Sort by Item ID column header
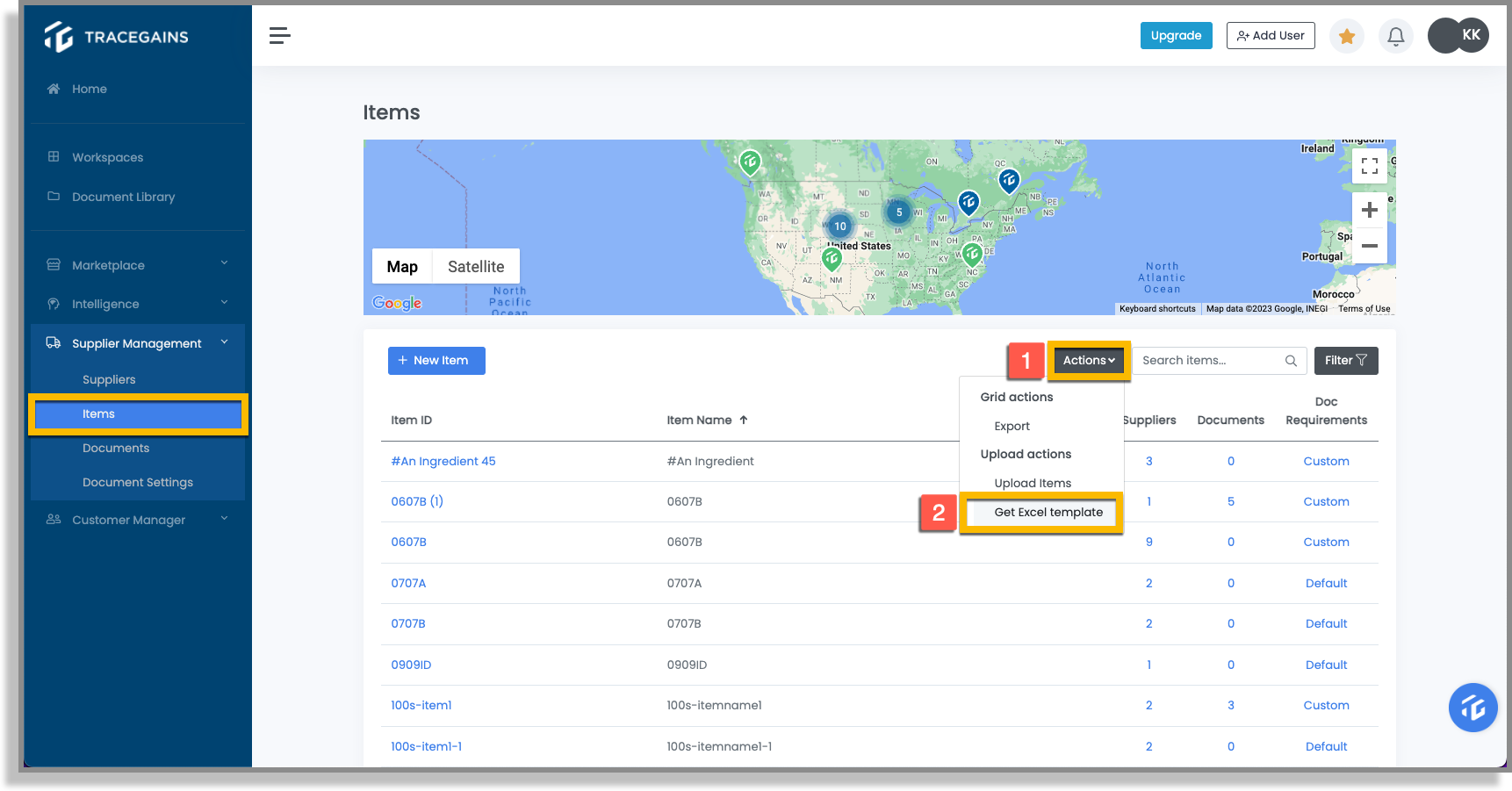 [x=411, y=420]
